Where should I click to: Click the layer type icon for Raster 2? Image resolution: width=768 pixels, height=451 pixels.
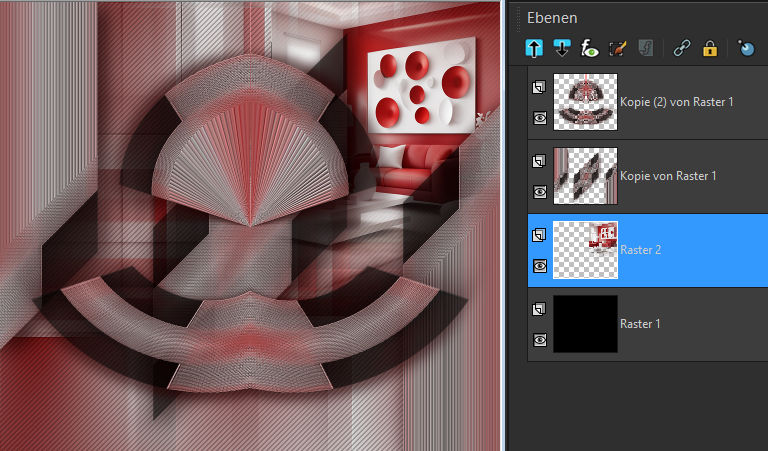(539, 235)
